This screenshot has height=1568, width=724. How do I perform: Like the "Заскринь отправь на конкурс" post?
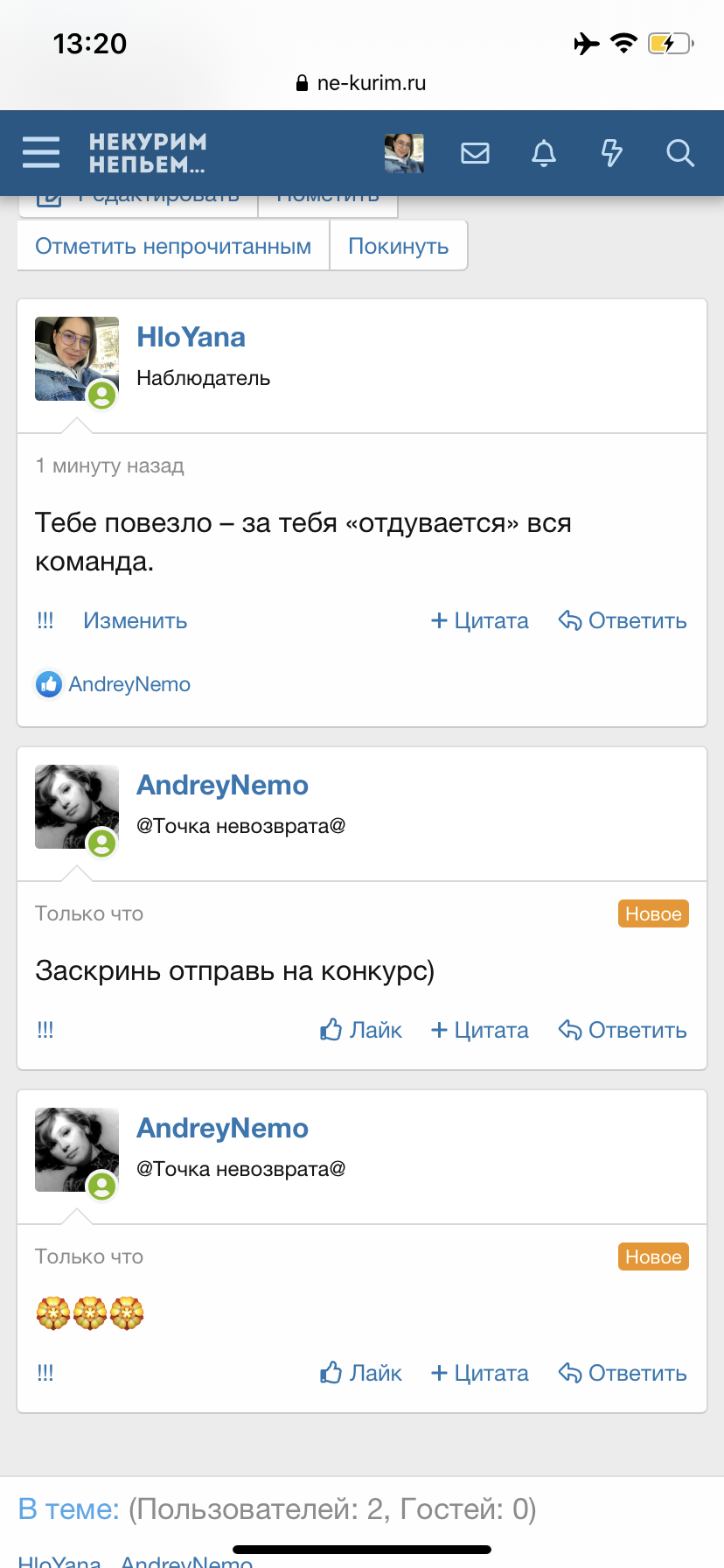point(361,1030)
